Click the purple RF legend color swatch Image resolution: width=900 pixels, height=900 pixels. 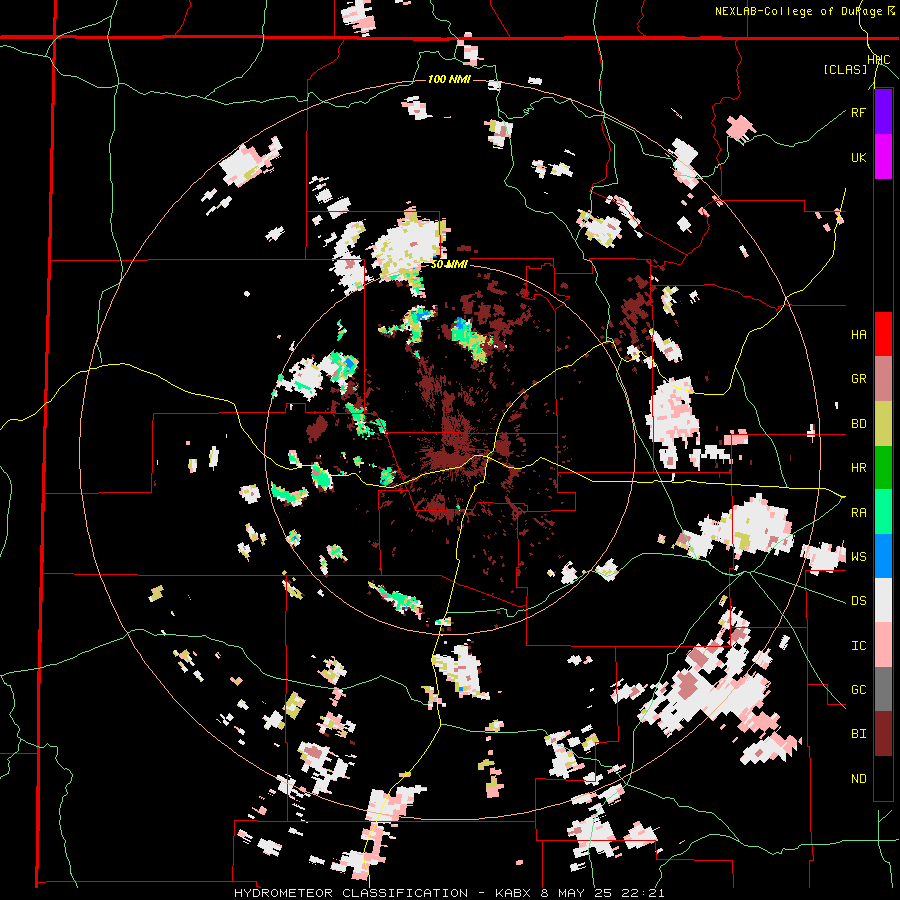883,112
